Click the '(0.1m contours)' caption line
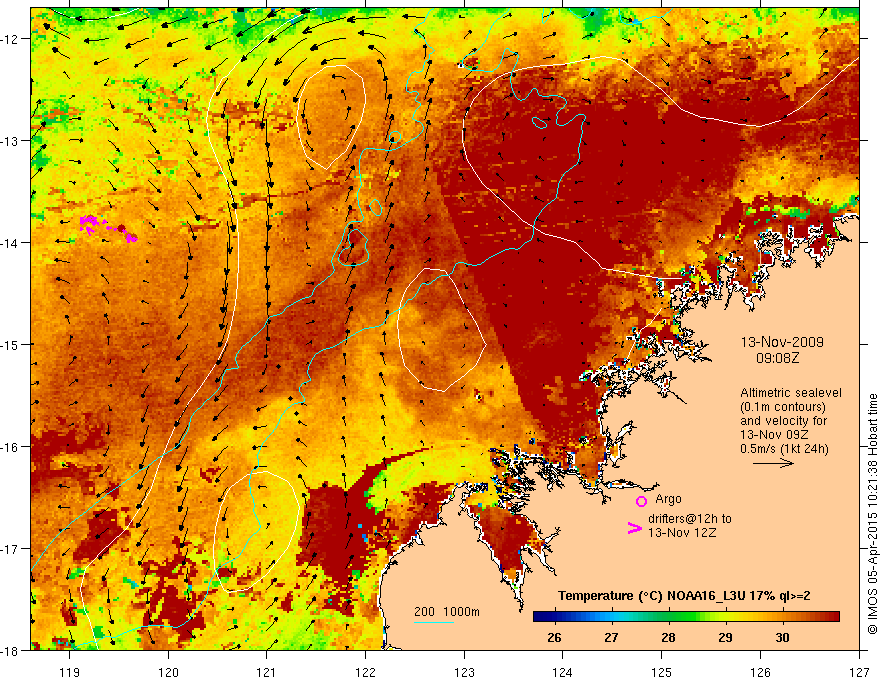Screen dimensions: 880x680 pos(783,407)
